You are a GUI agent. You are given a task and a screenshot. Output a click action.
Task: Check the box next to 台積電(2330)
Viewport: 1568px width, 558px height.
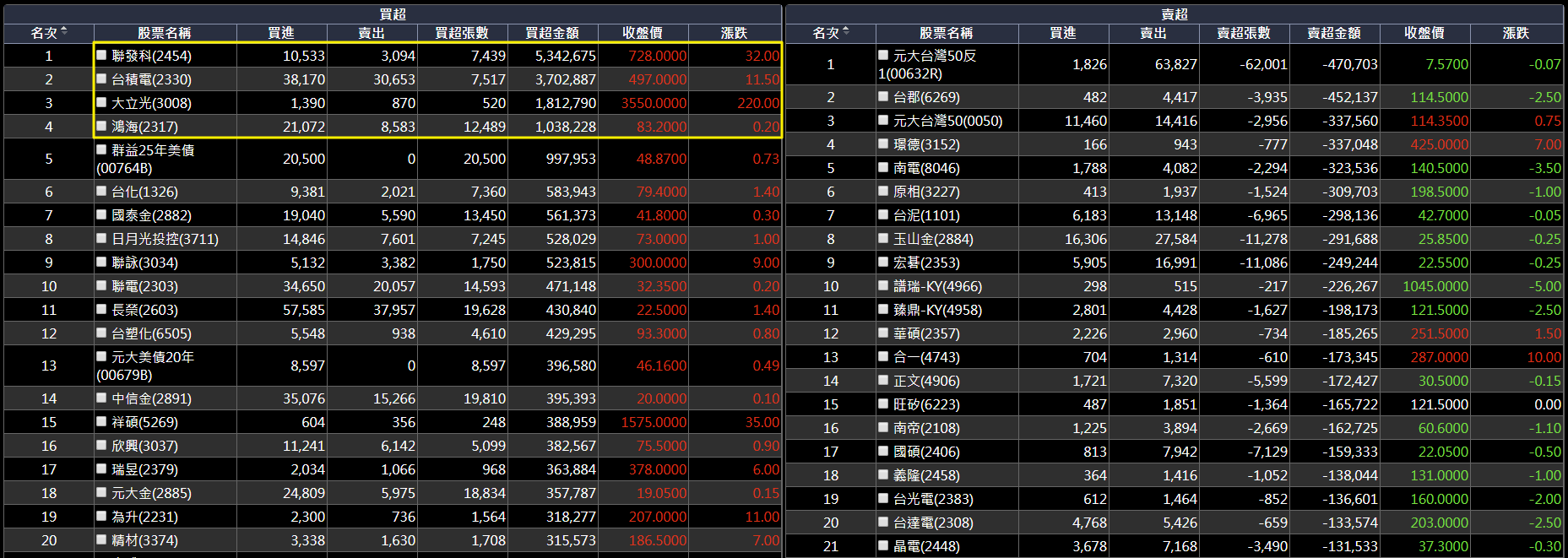101,79
